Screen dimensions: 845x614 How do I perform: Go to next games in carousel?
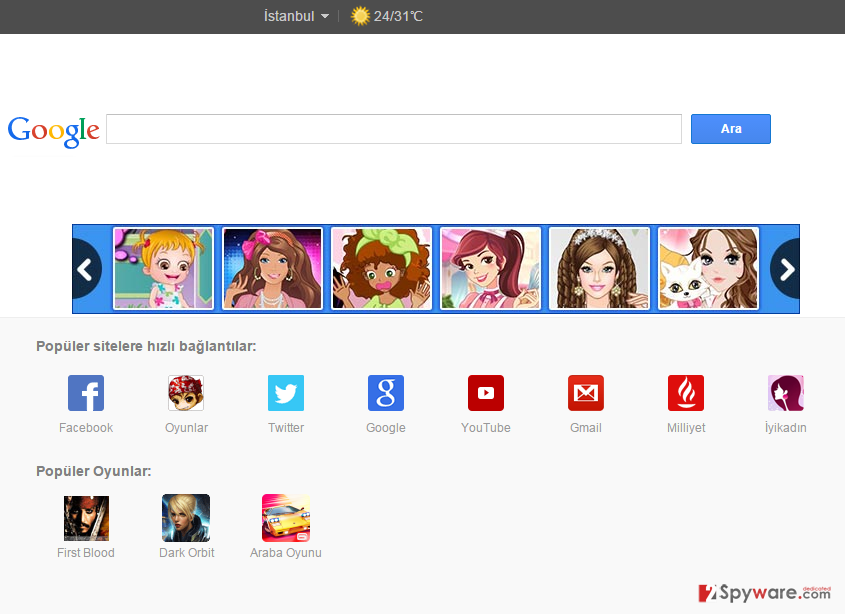point(786,269)
